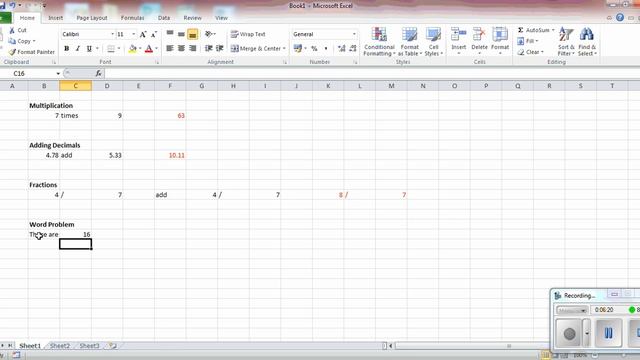The image size is (640, 360).
Task: Open Clear dropdown in Editing group
Action: click(530, 52)
